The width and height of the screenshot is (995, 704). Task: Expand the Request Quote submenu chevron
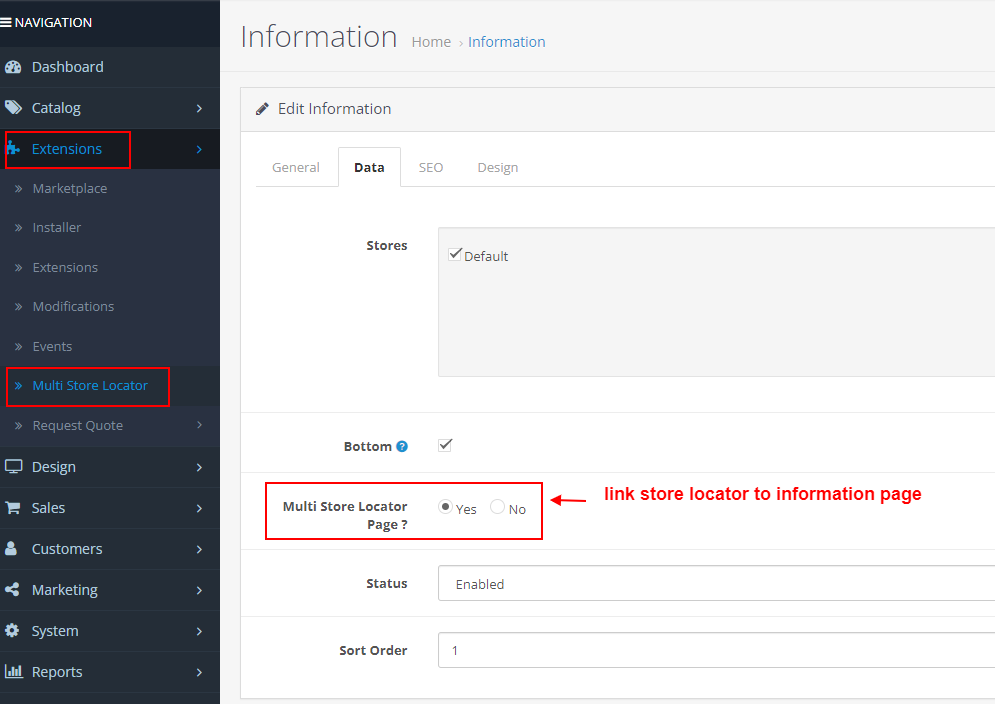pos(199,425)
